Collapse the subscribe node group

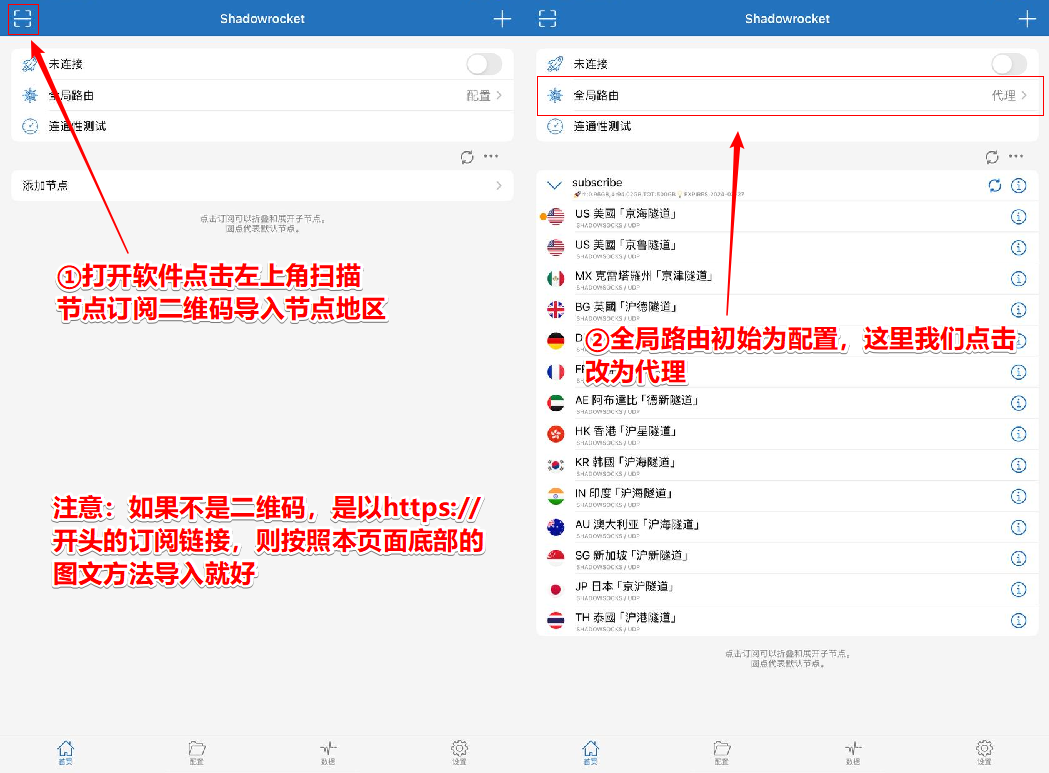click(554, 185)
